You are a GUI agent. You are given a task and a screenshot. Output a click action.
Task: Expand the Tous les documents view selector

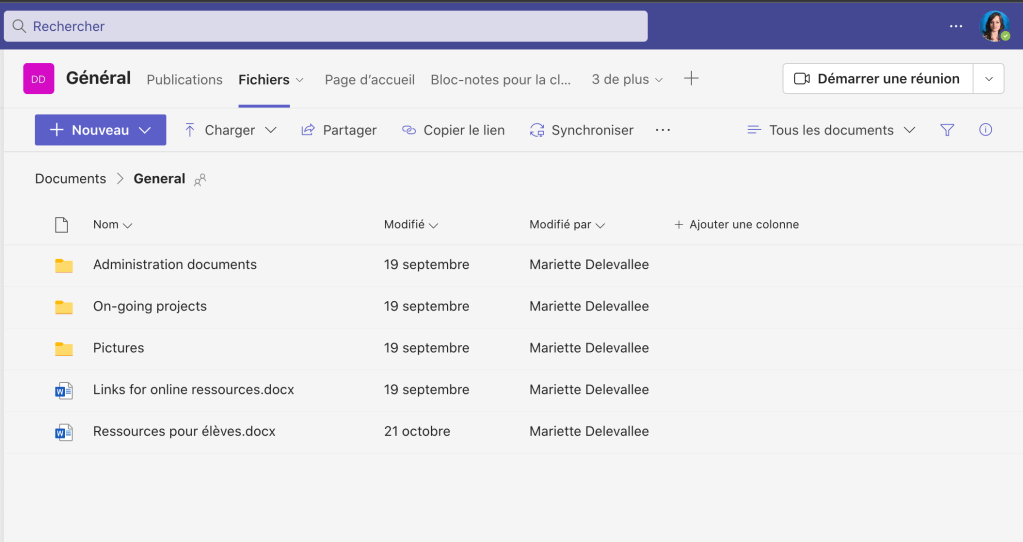[x=831, y=130]
